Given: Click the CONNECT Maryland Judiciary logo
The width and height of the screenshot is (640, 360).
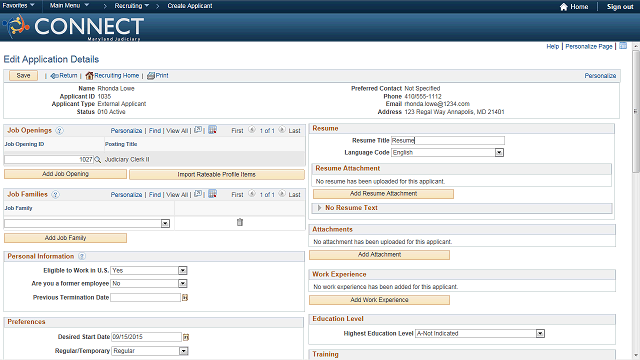Looking at the screenshot, I should (73, 27).
